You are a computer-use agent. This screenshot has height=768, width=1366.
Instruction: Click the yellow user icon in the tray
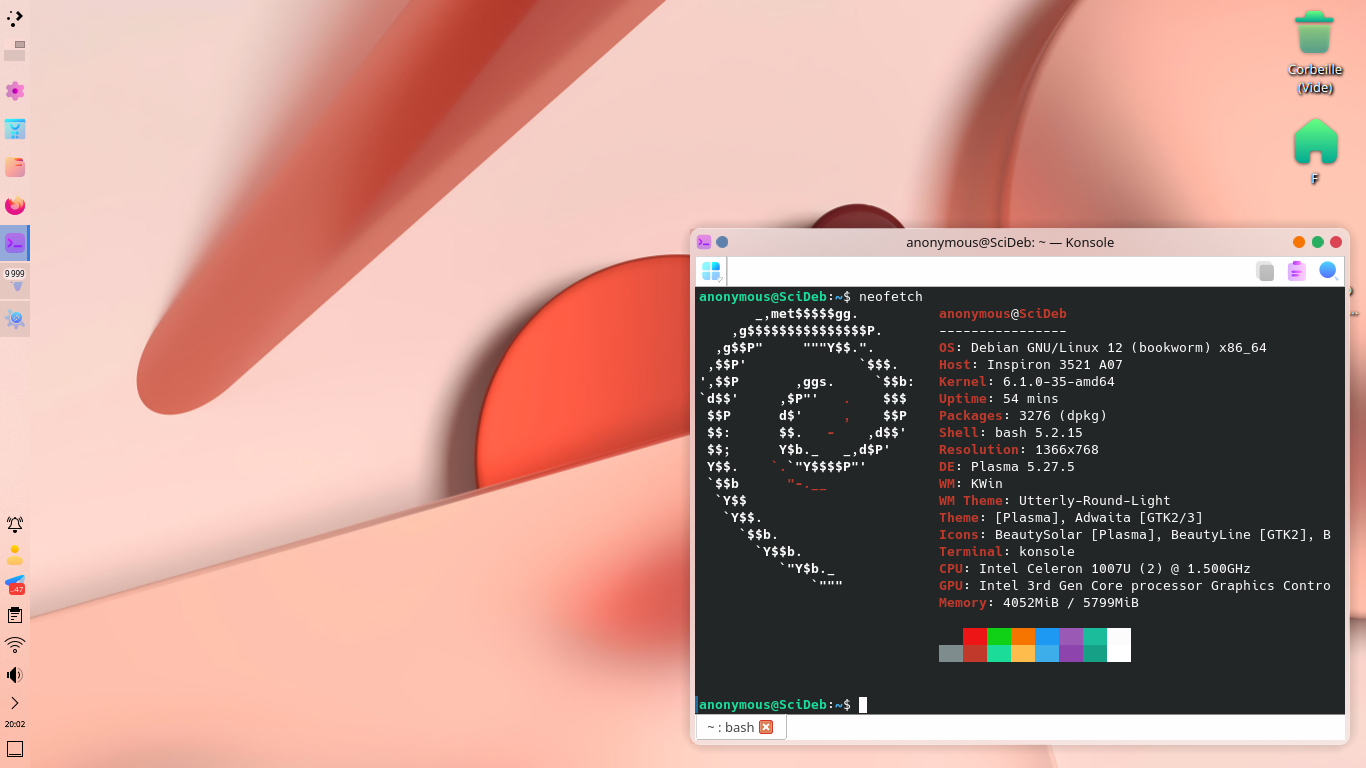pyautogui.click(x=15, y=555)
